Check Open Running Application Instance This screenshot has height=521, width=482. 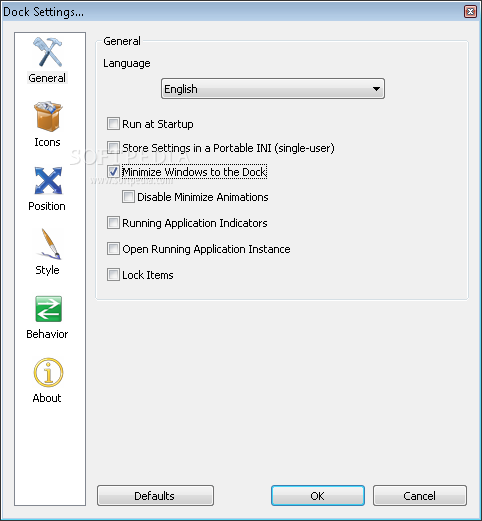[113, 249]
